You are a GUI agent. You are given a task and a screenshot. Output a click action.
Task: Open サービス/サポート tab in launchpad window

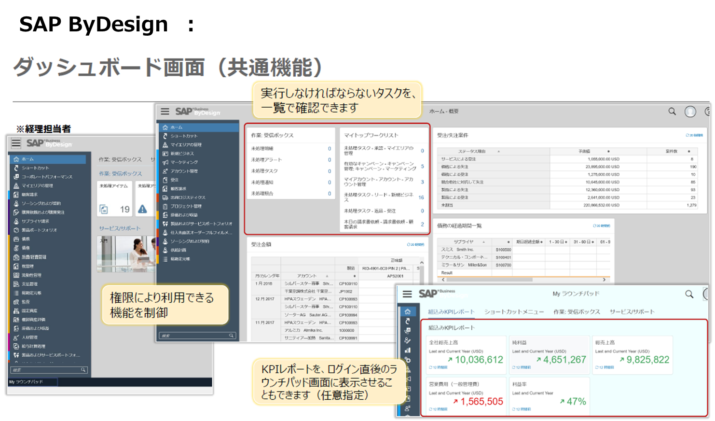click(632, 312)
